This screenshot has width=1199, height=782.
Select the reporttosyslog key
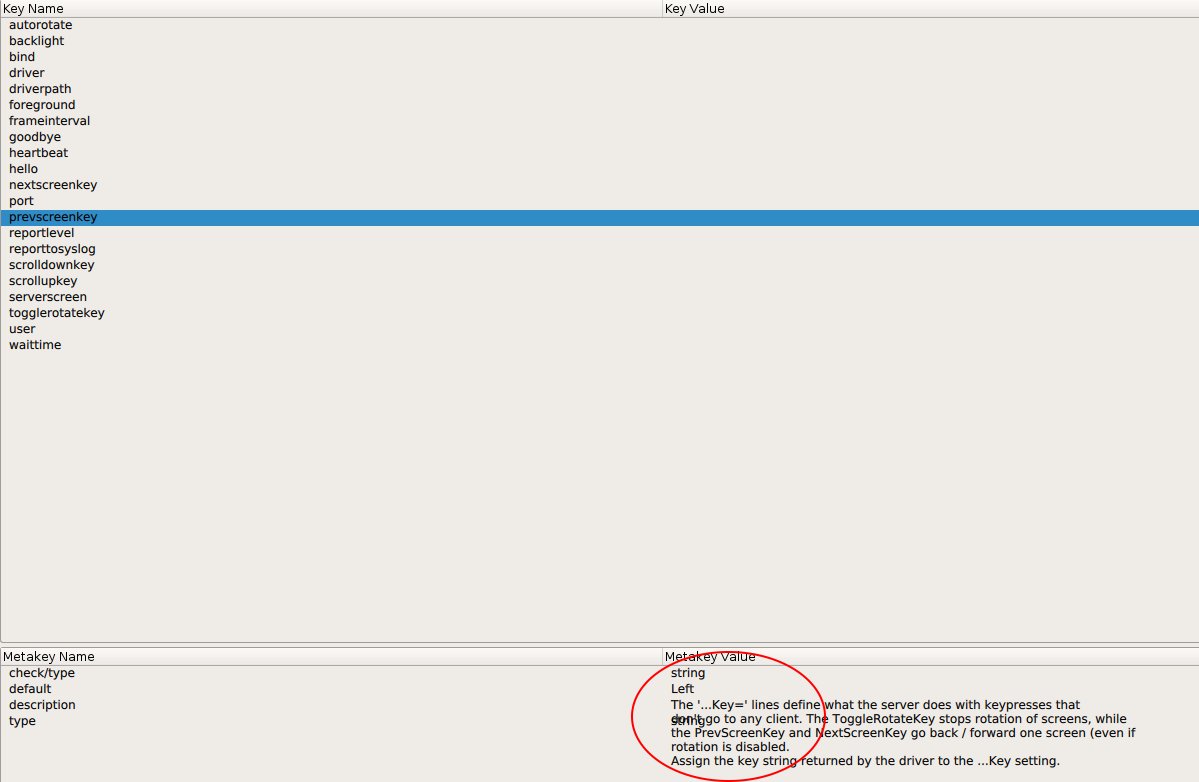click(52, 248)
